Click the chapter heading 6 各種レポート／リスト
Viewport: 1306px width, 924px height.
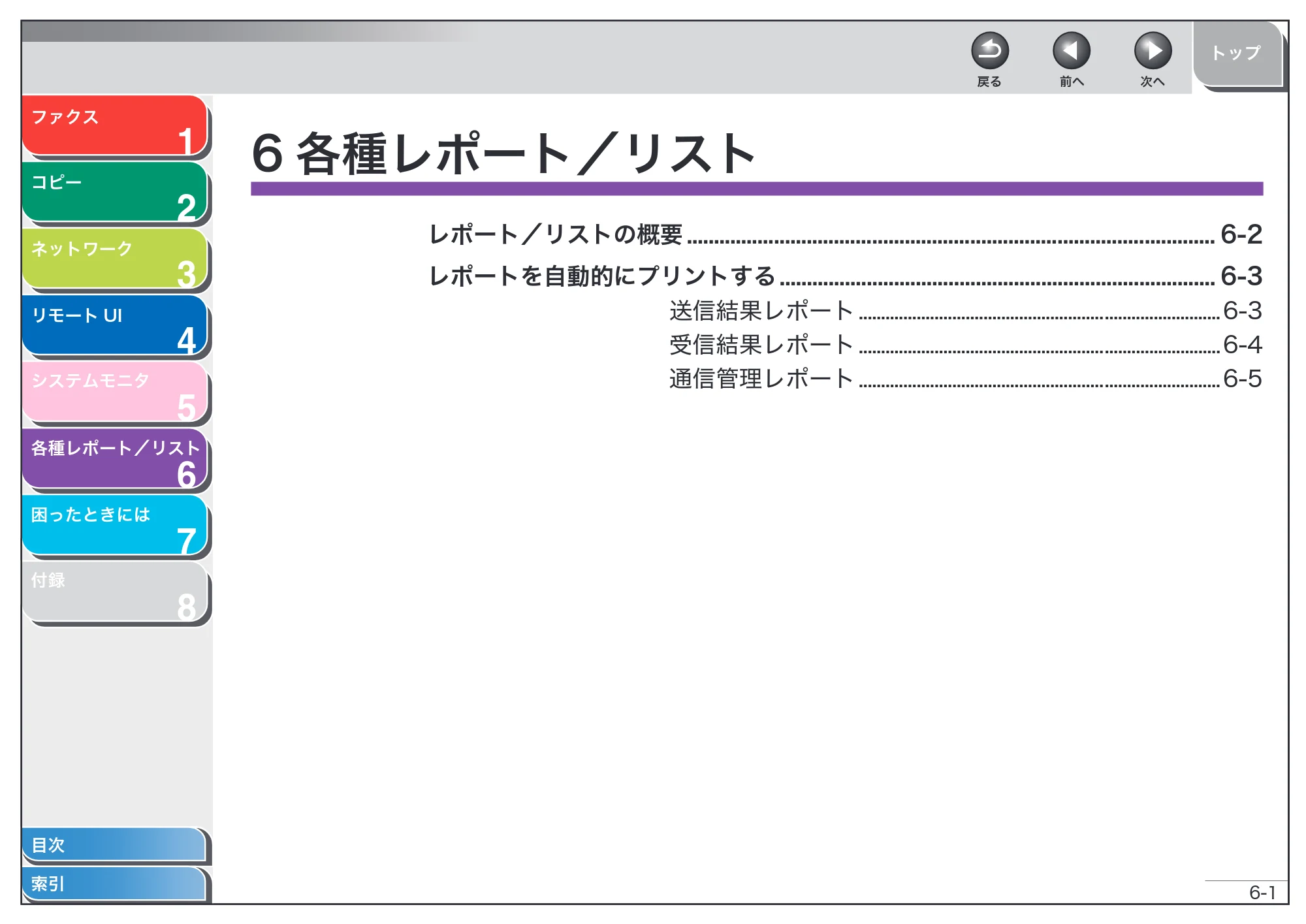pos(503,154)
